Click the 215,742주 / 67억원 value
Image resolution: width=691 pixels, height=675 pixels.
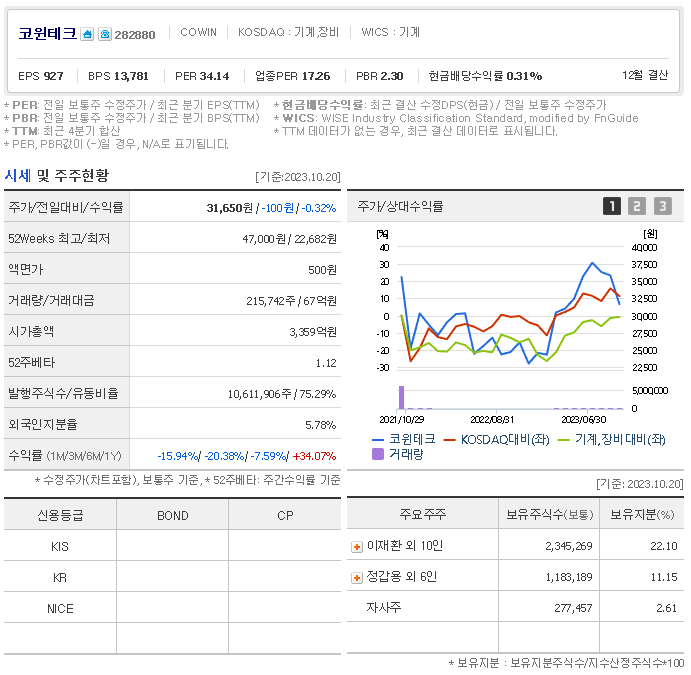click(291, 301)
